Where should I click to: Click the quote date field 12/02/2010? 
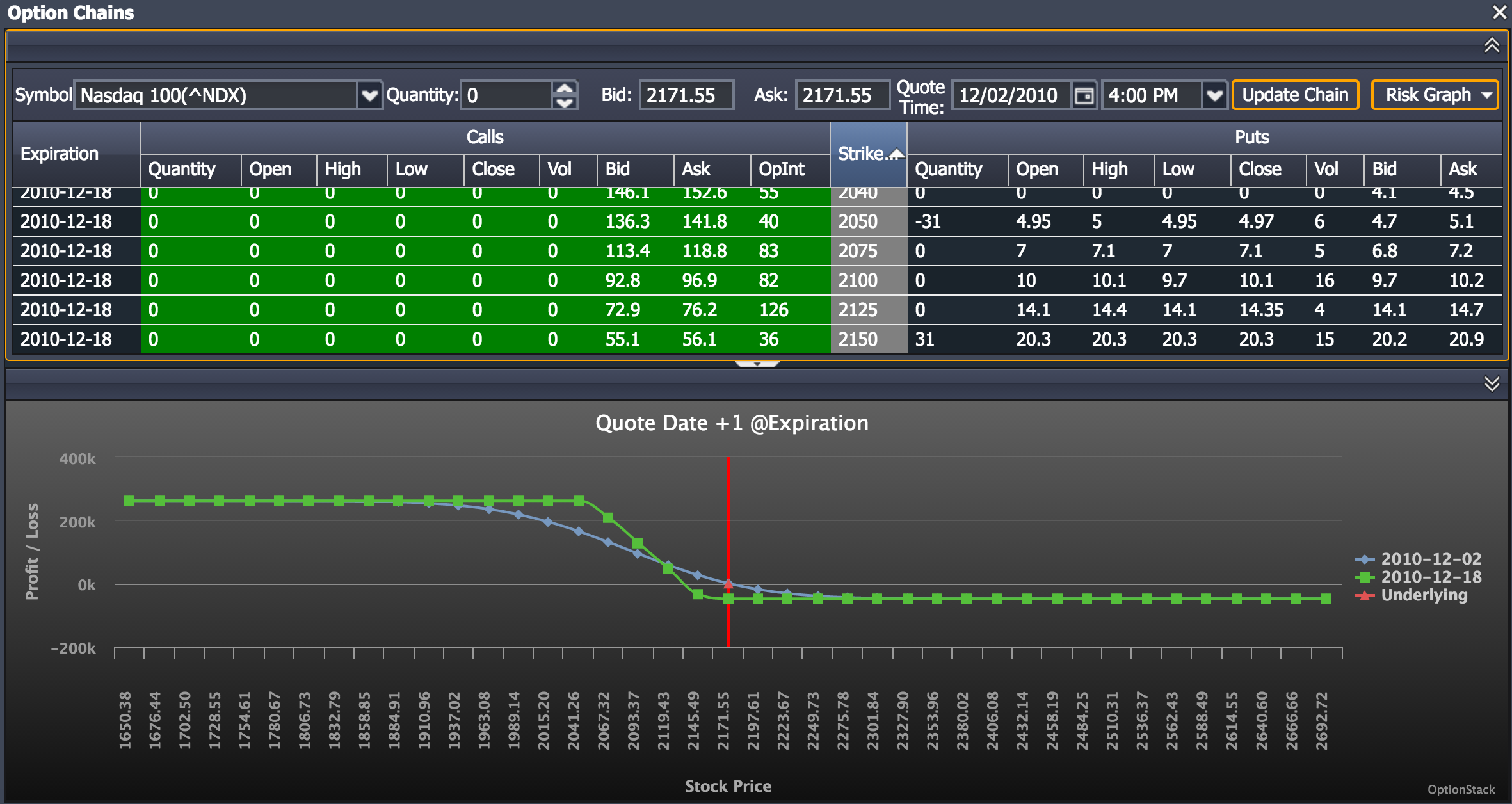(1011, 95)
